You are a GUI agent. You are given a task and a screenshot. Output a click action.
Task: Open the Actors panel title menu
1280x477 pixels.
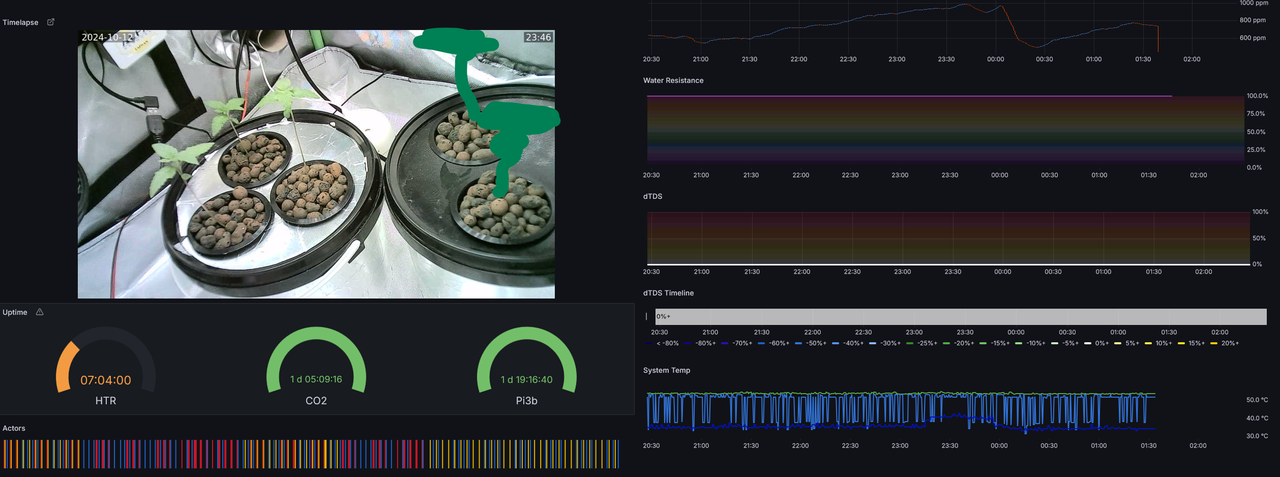pos(14,428)
